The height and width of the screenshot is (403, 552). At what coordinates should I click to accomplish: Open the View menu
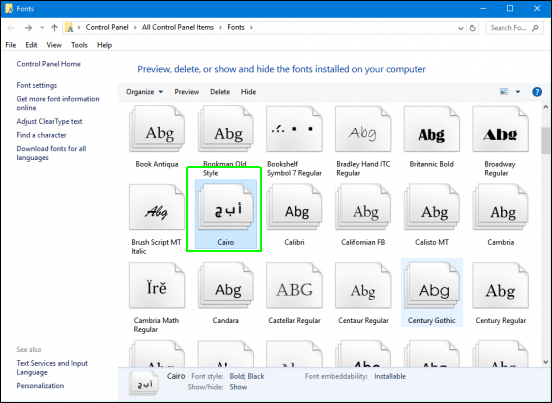[x=54, y=45]
